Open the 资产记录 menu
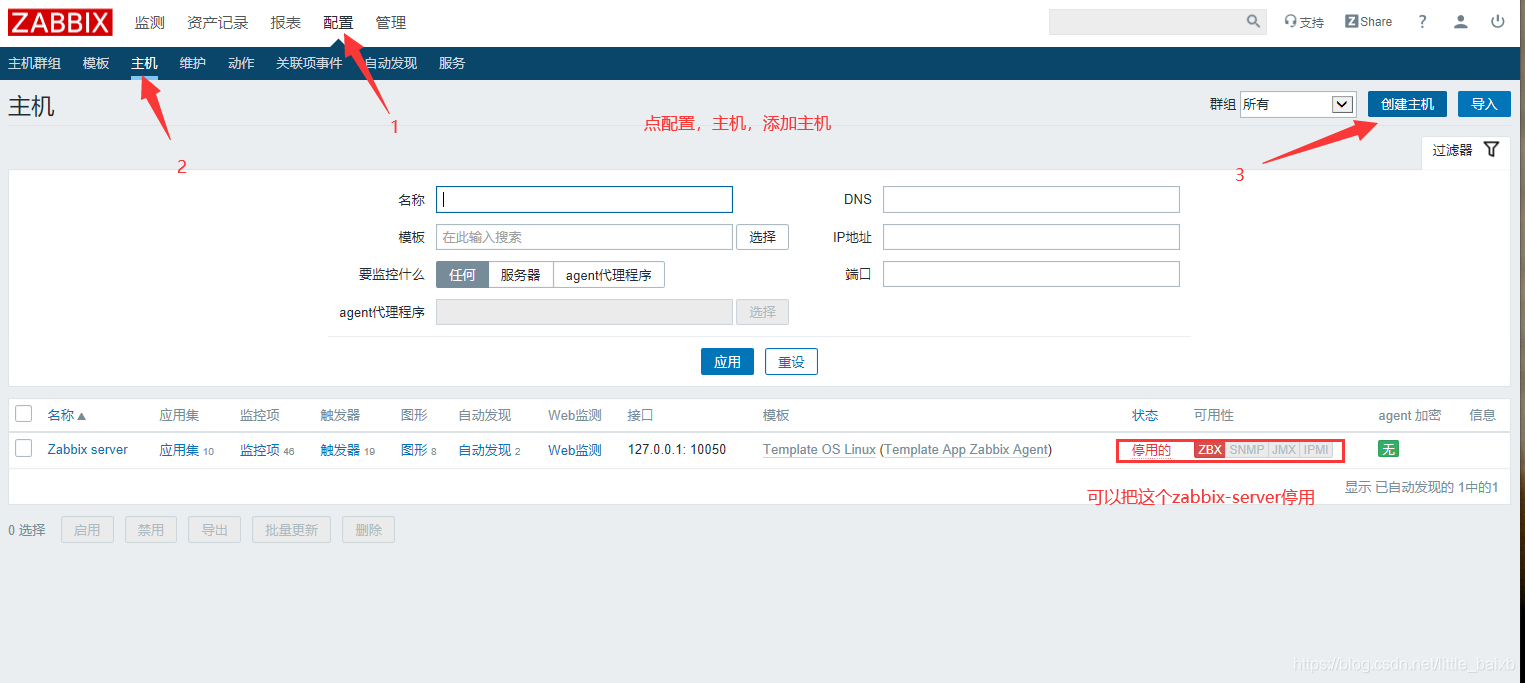The image size is (1525, 683). pos(218,22)
